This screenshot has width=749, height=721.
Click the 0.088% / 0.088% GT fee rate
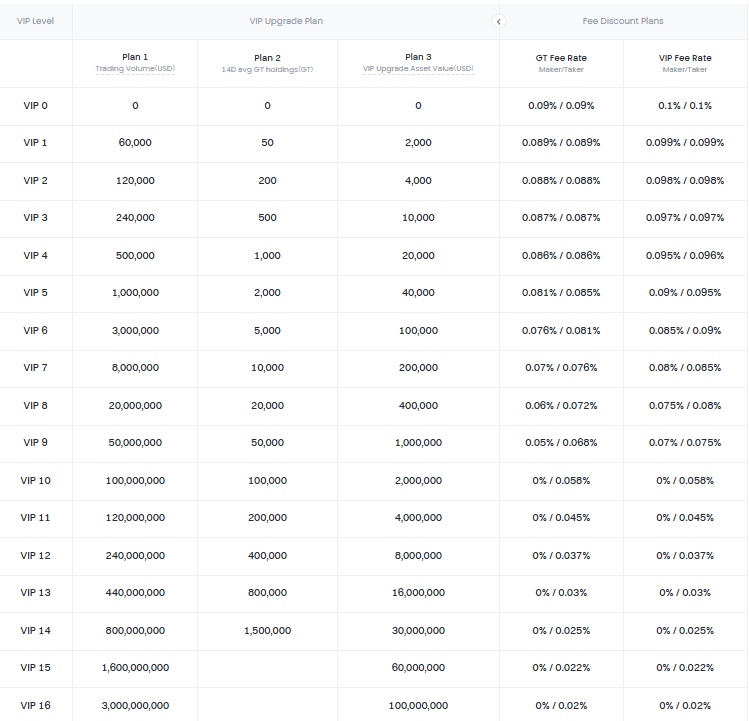pyautogui.click(x=561, y=181)
